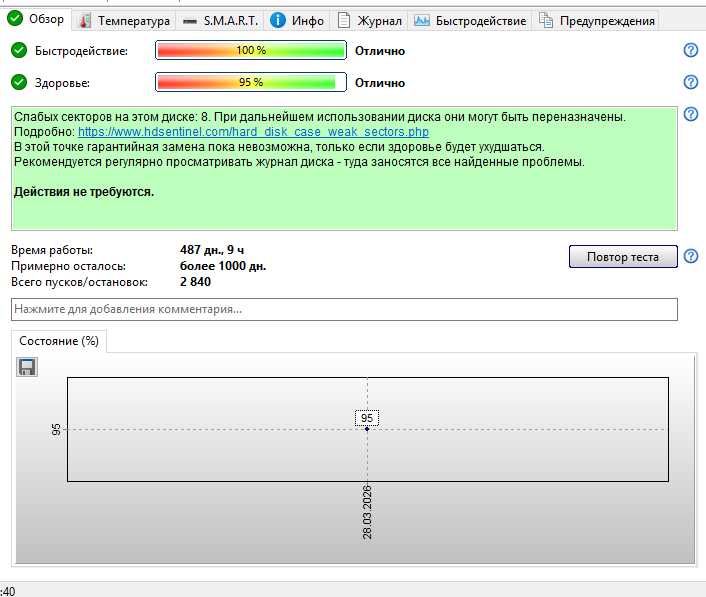Viewport: 706px width, 597px height.
Task: Click the pages icon on Предупреждения tab
Action: pyautogui.click(x=546, y=20)
